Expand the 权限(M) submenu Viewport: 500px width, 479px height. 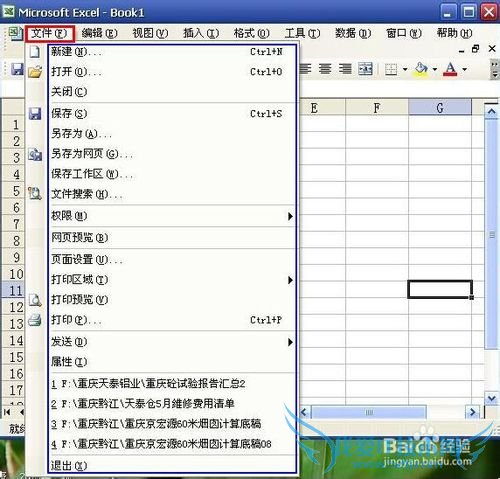pyautogui.click(x=290, y=216)
